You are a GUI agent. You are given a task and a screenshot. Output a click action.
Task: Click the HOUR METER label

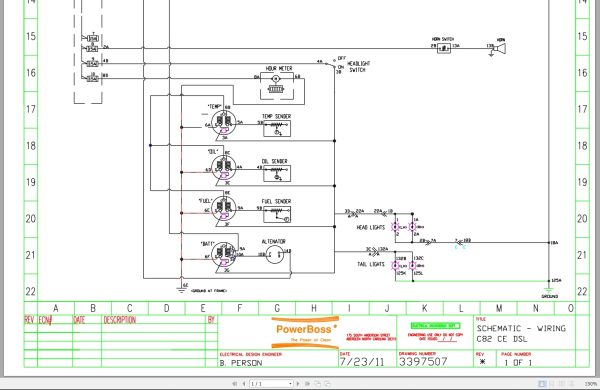click(279, 68)
